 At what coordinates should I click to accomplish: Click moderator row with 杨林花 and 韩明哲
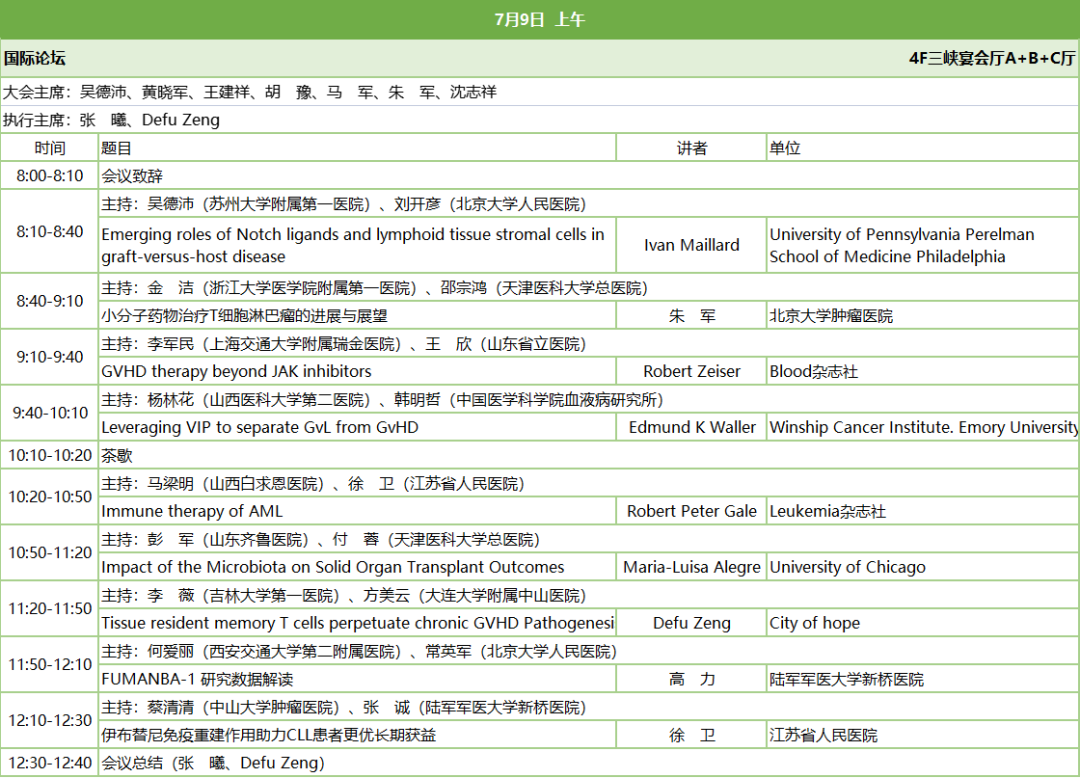[589, 399]
